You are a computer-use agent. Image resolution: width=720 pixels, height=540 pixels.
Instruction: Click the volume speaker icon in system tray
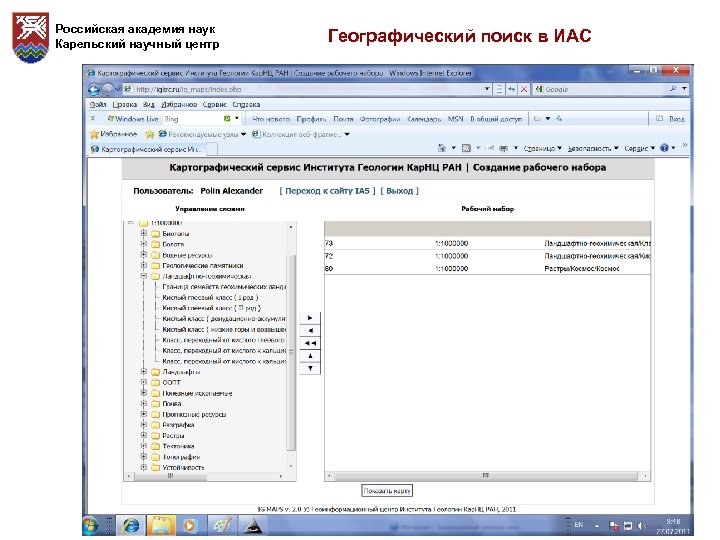point(642,525)
